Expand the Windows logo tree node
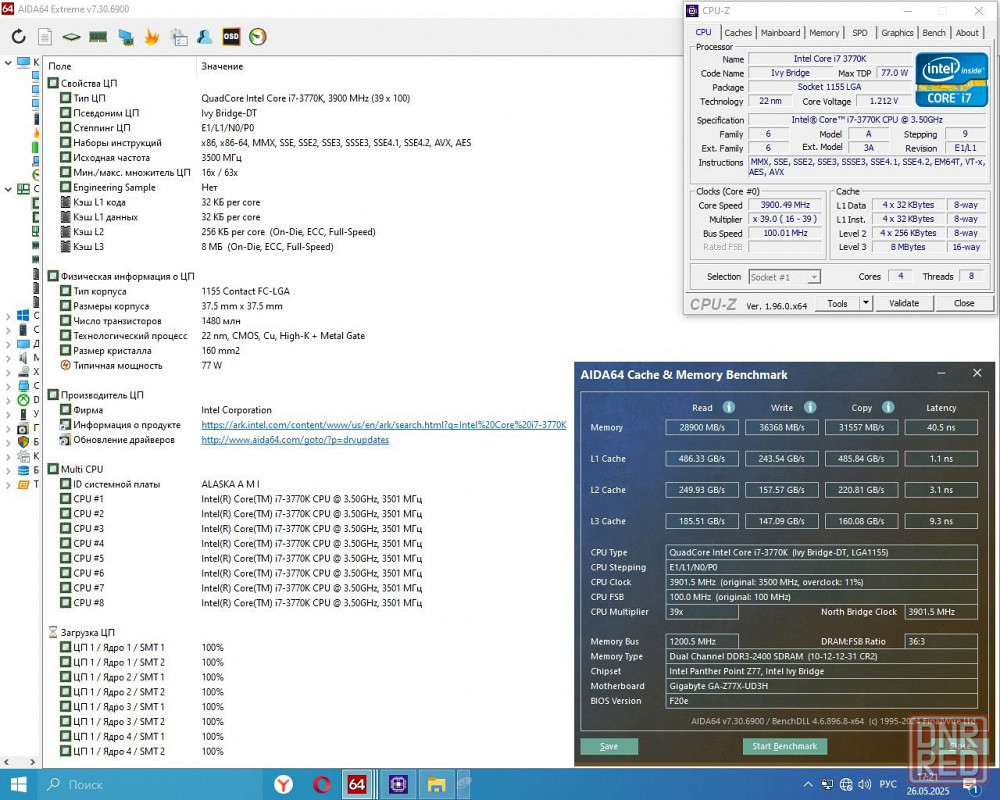Image resolution: width=1000 pixels, height=800 pixels. click(x=8, y=315)
